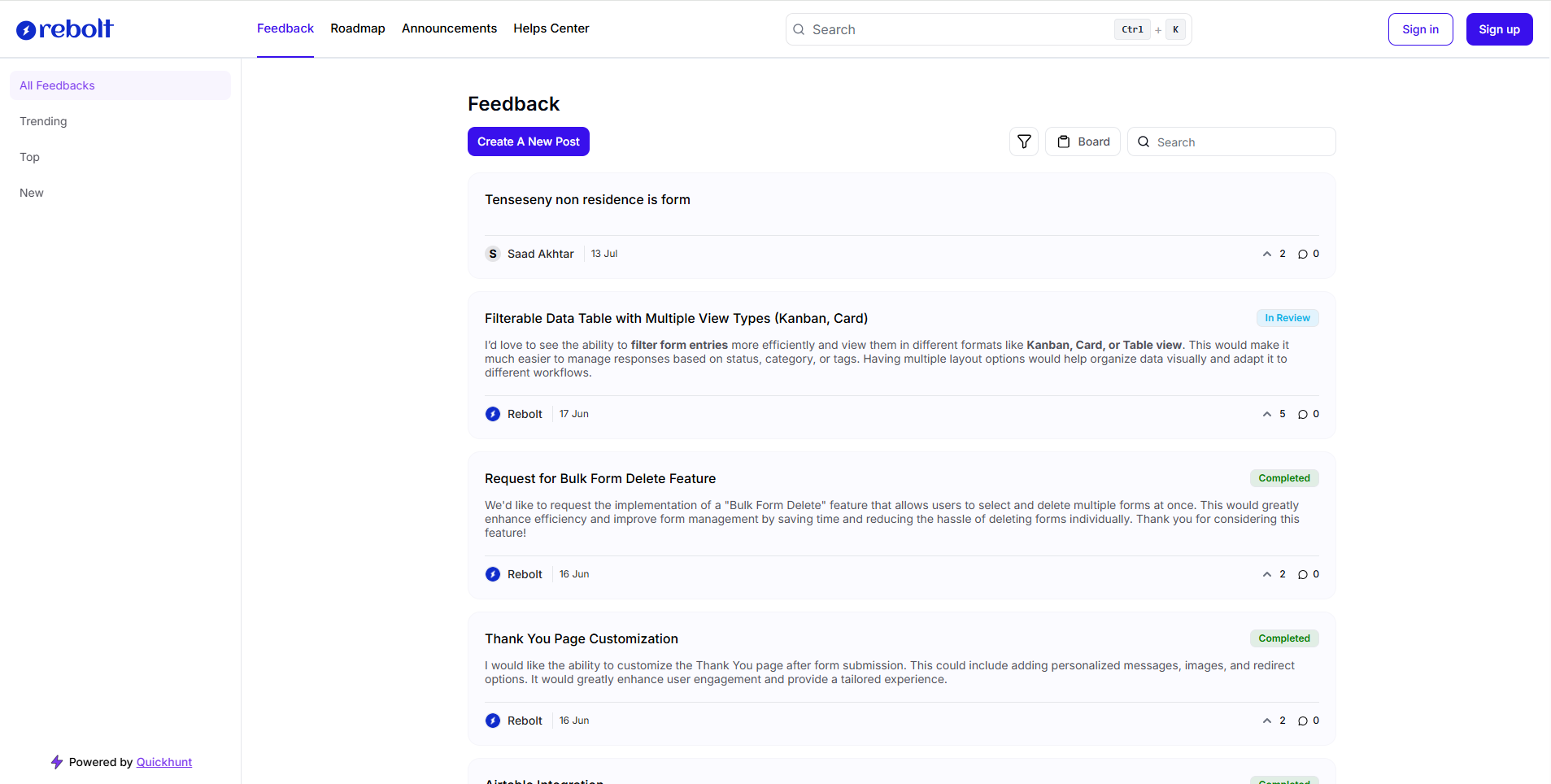Open Tenseseny non residence is form post
1551x784 pixels.
pyautogui.click(x=587, y=199)
